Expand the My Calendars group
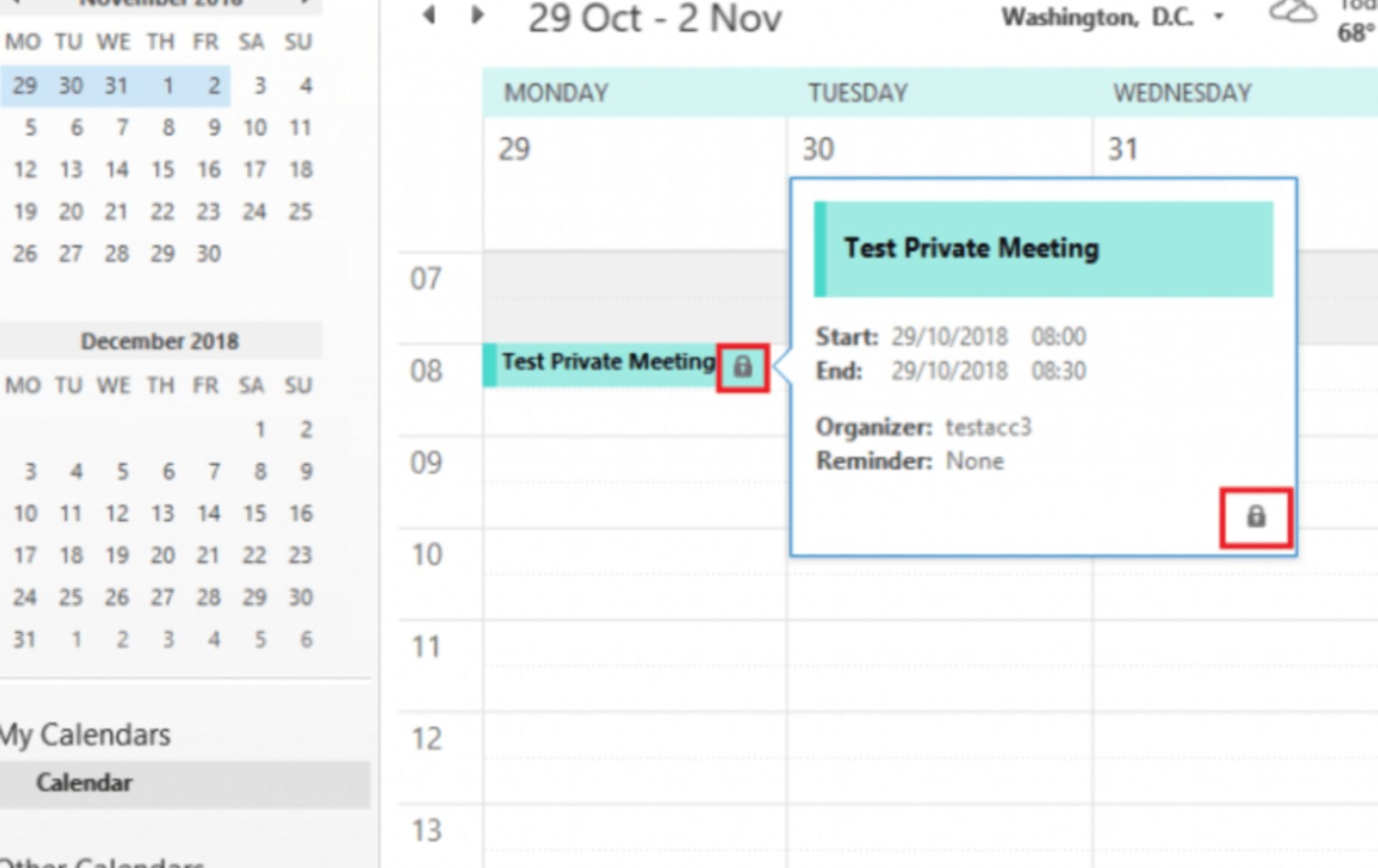This screenshot has height=868, width=1378. pos(86,735)
